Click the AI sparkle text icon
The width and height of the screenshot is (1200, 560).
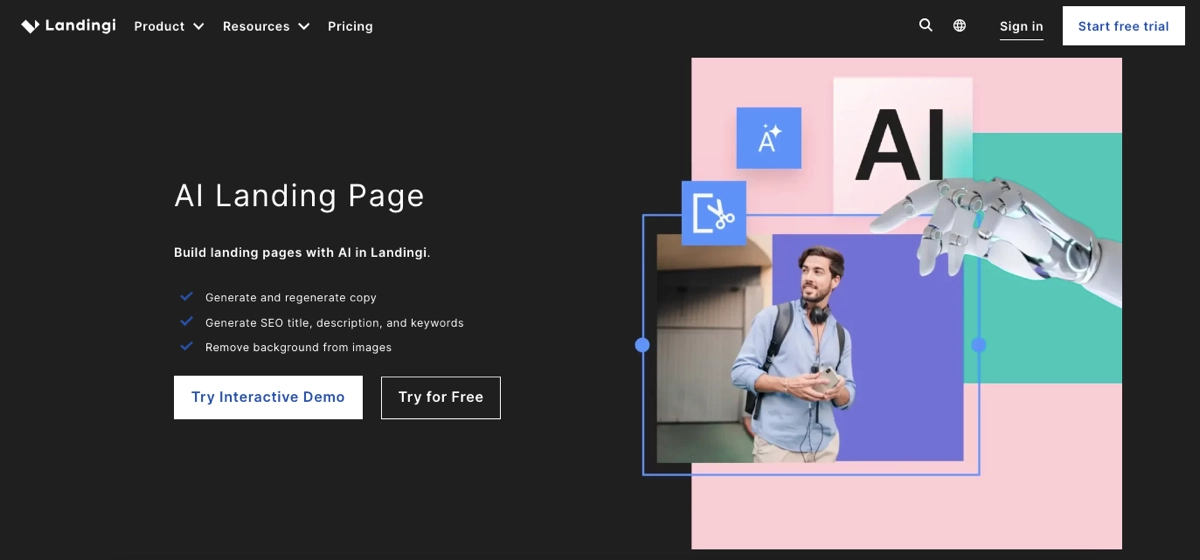click(768, 138)
